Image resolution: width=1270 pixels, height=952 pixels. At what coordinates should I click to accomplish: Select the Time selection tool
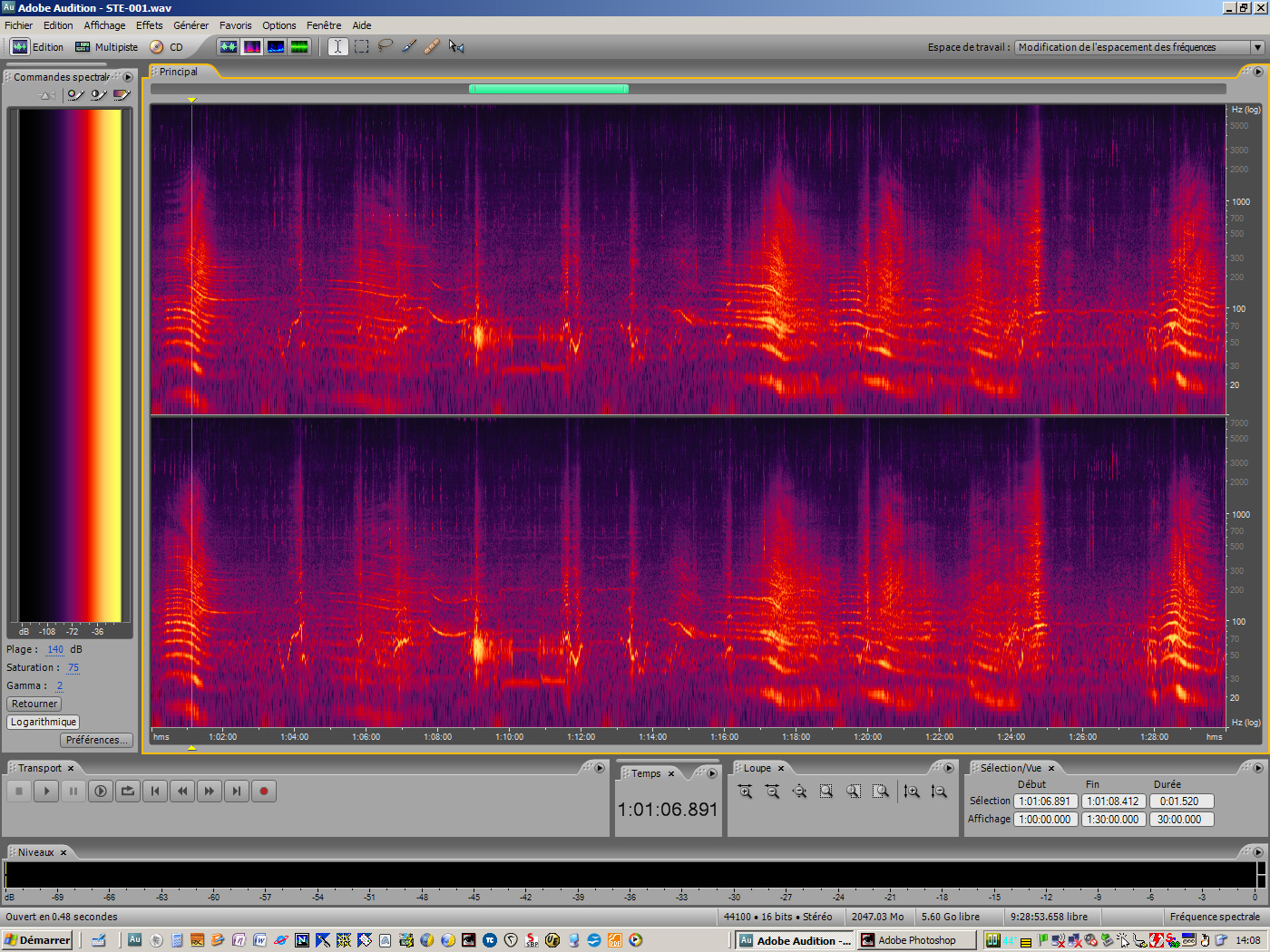[x=337, y=46]
